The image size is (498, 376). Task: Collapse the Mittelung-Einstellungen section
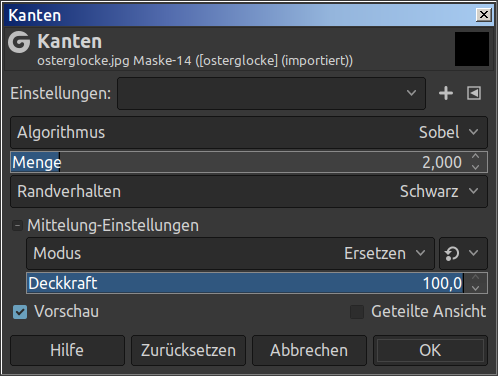point(17,226)
